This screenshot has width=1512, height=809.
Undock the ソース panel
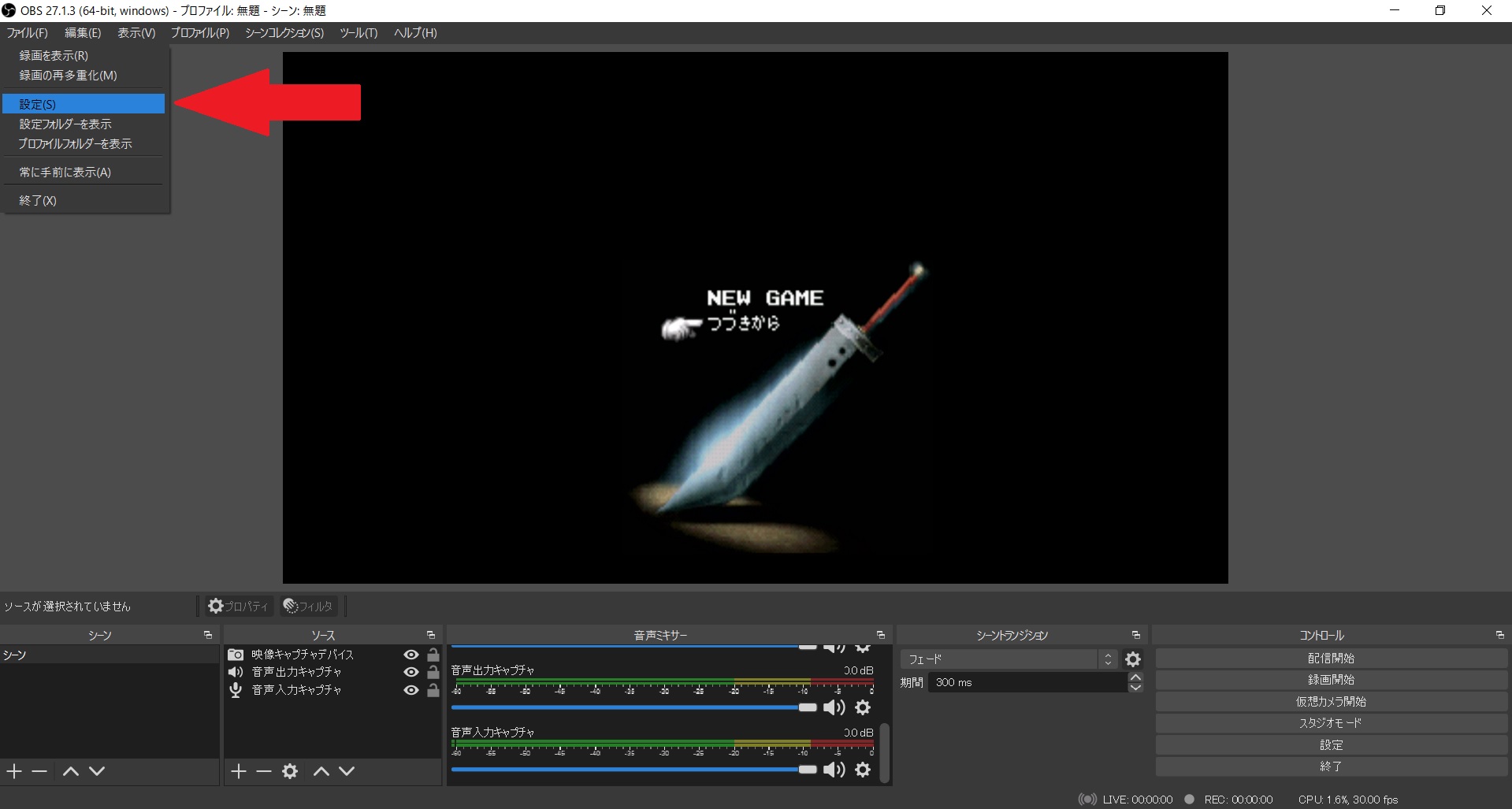[x=431, y=635]
